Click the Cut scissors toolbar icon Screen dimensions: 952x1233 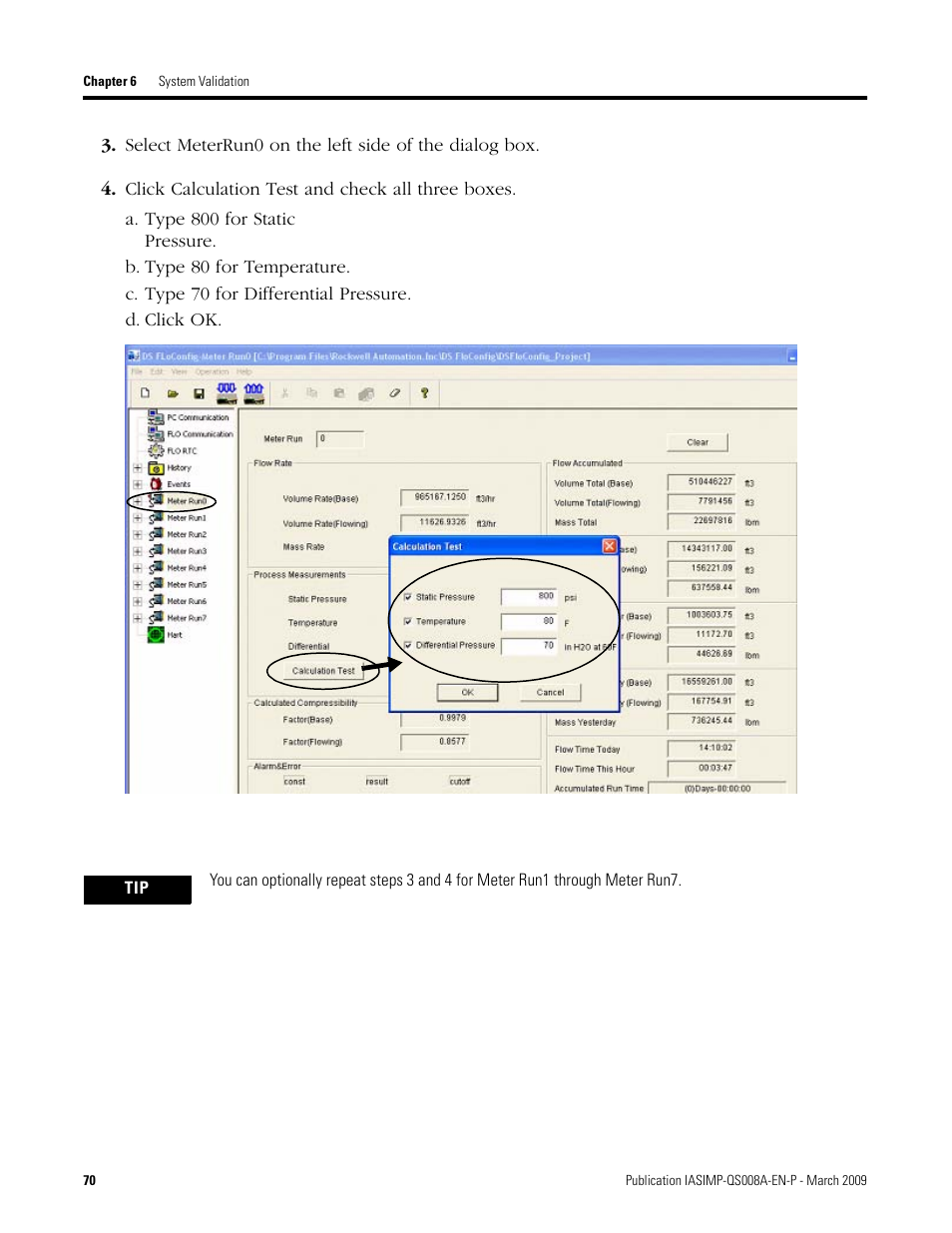284,393
